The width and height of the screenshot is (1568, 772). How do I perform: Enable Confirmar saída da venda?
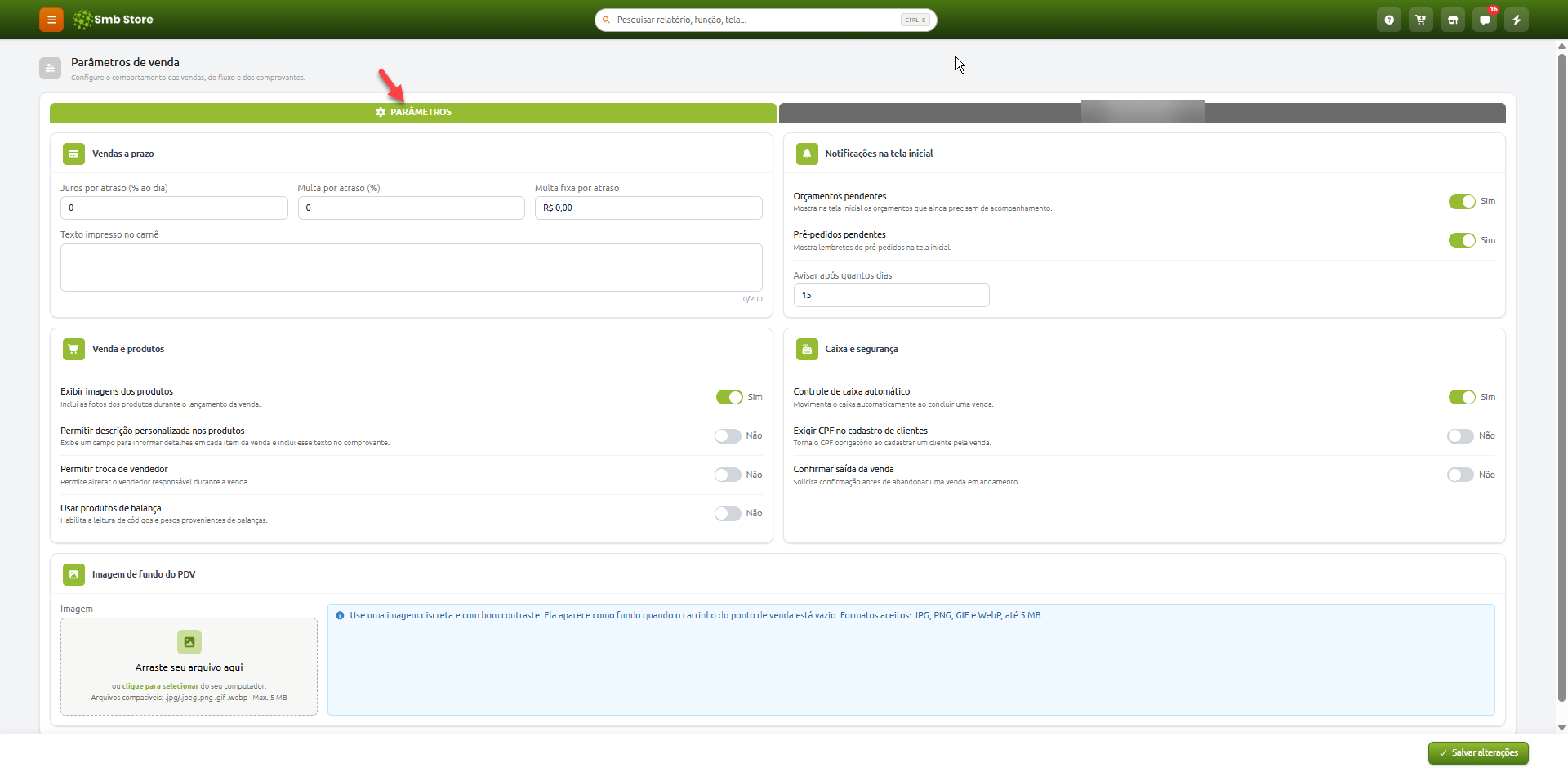(1460, 475)
